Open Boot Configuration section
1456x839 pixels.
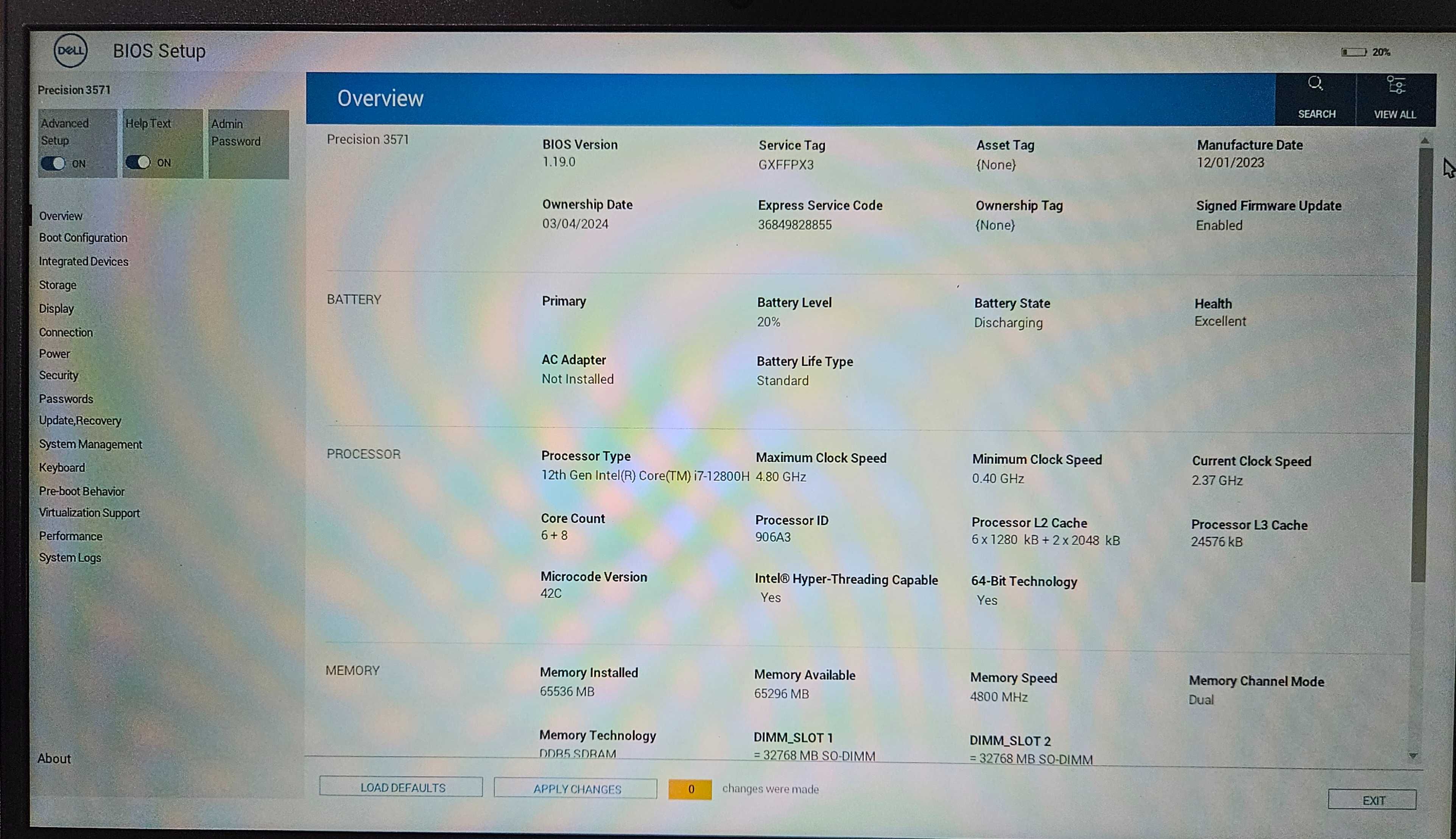(x=83, y=237)
